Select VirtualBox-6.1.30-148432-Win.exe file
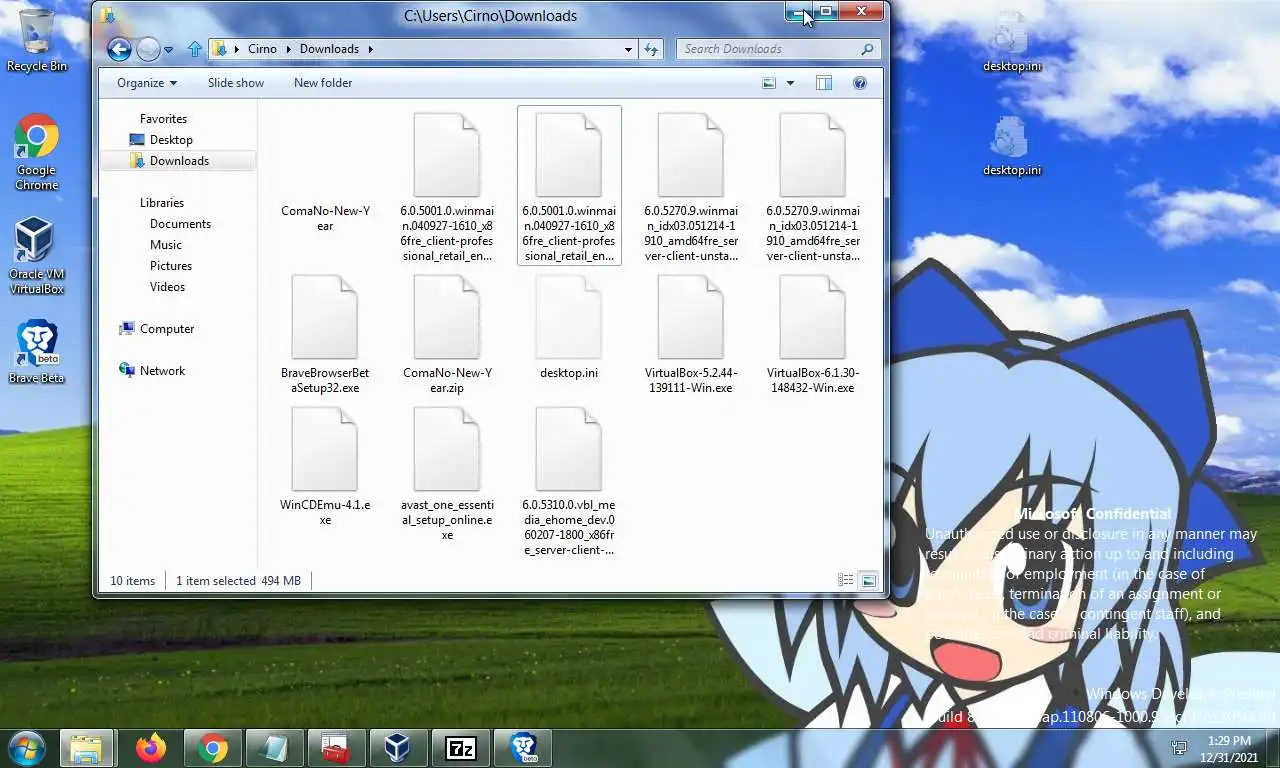Image resolution: width=1280 pixels, height=768 pixels. tap(813, 335)
